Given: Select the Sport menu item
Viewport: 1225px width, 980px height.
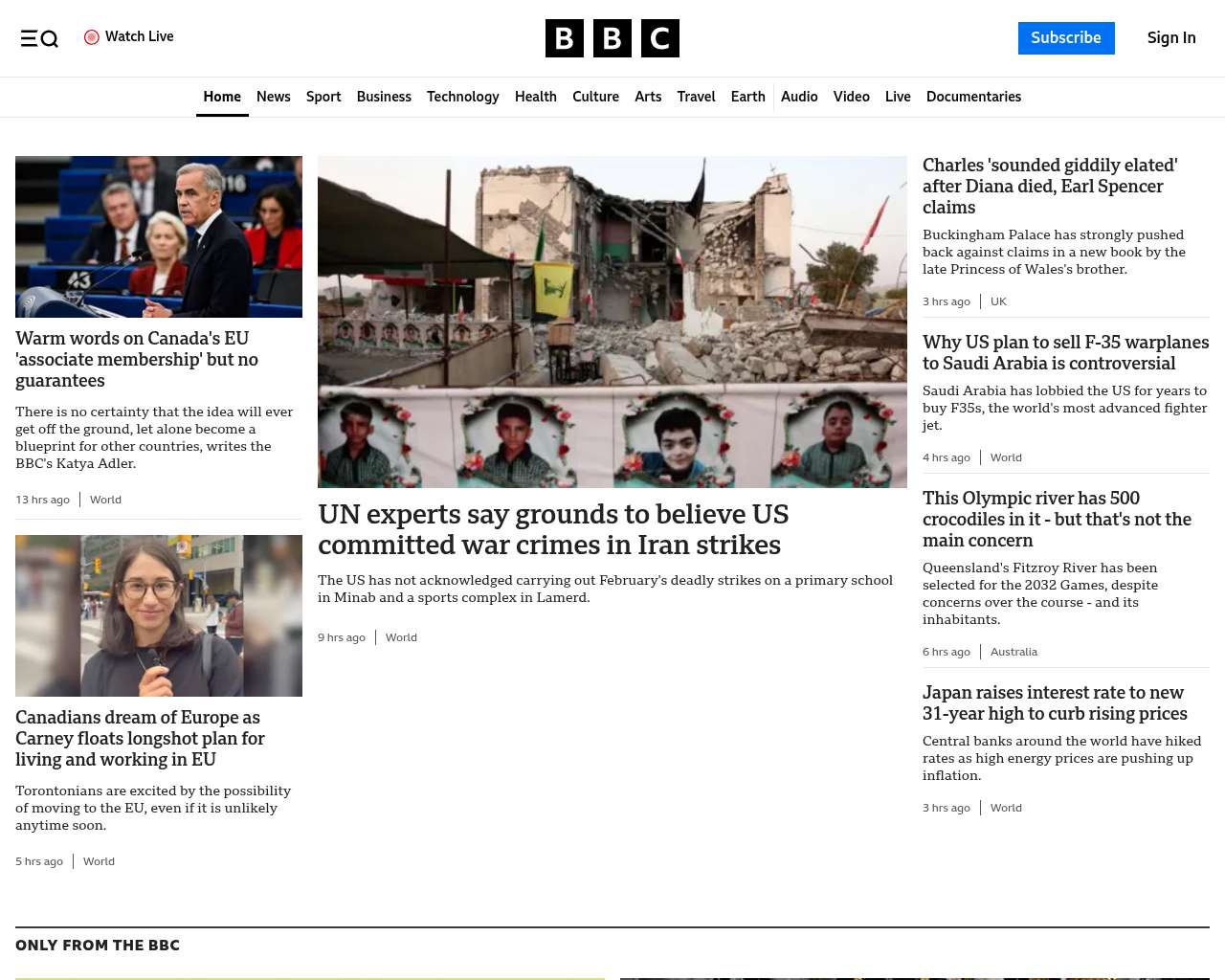Looking at the screenshot, I should pyautogui.click(x=323, y=97).
